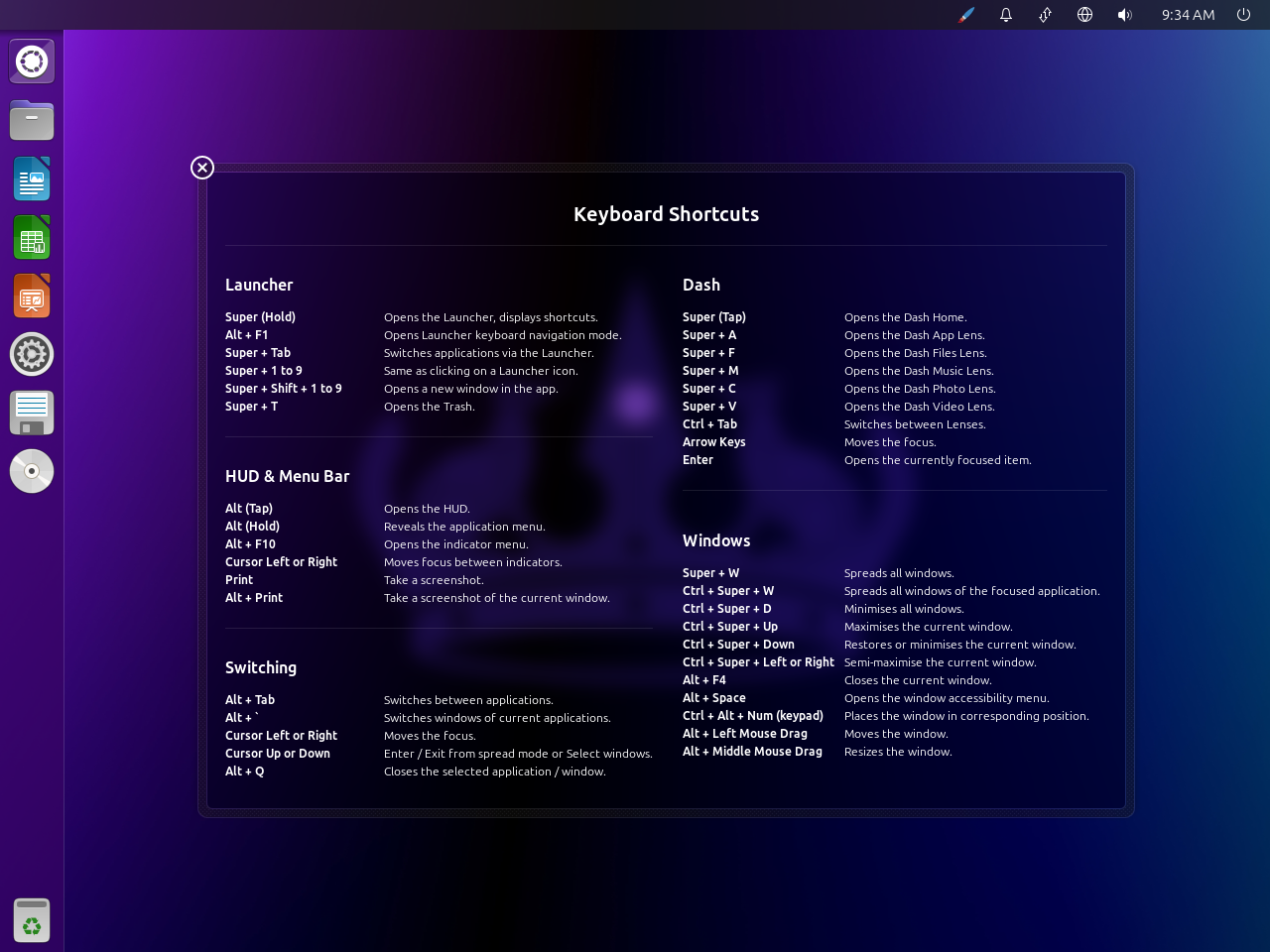Click the Dash section heading
This screenshot has height=952, width=1270.
[701, 285]
